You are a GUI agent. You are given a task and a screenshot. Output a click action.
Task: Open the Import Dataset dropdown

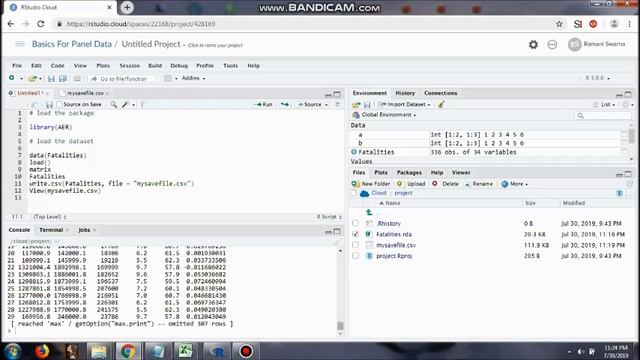click(404, 104)
